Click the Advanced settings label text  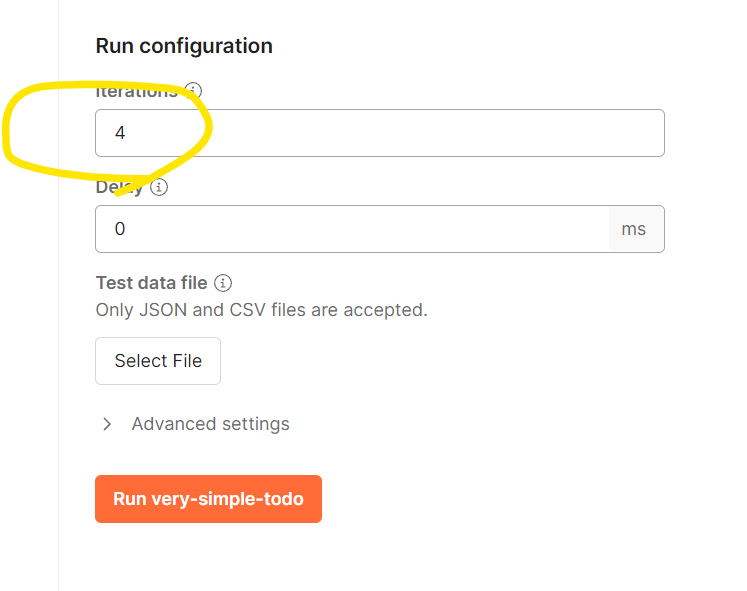click(x=211, y=424)
